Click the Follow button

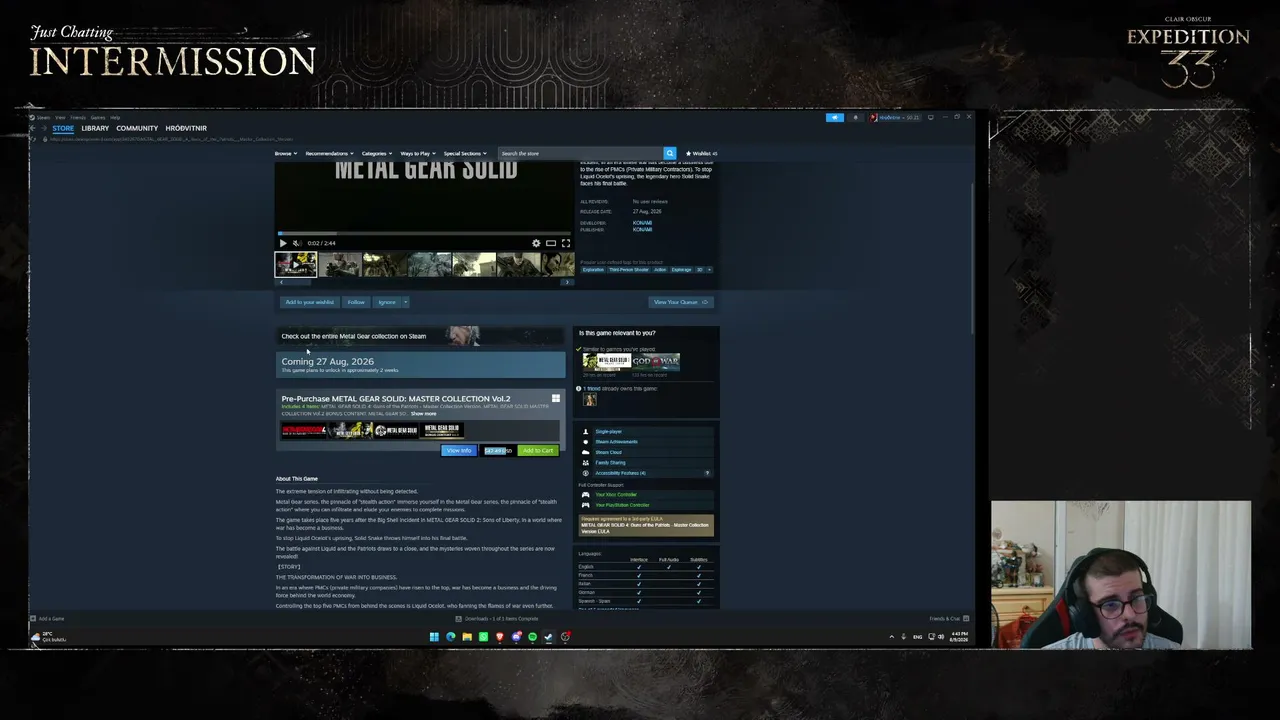point(356,302)
